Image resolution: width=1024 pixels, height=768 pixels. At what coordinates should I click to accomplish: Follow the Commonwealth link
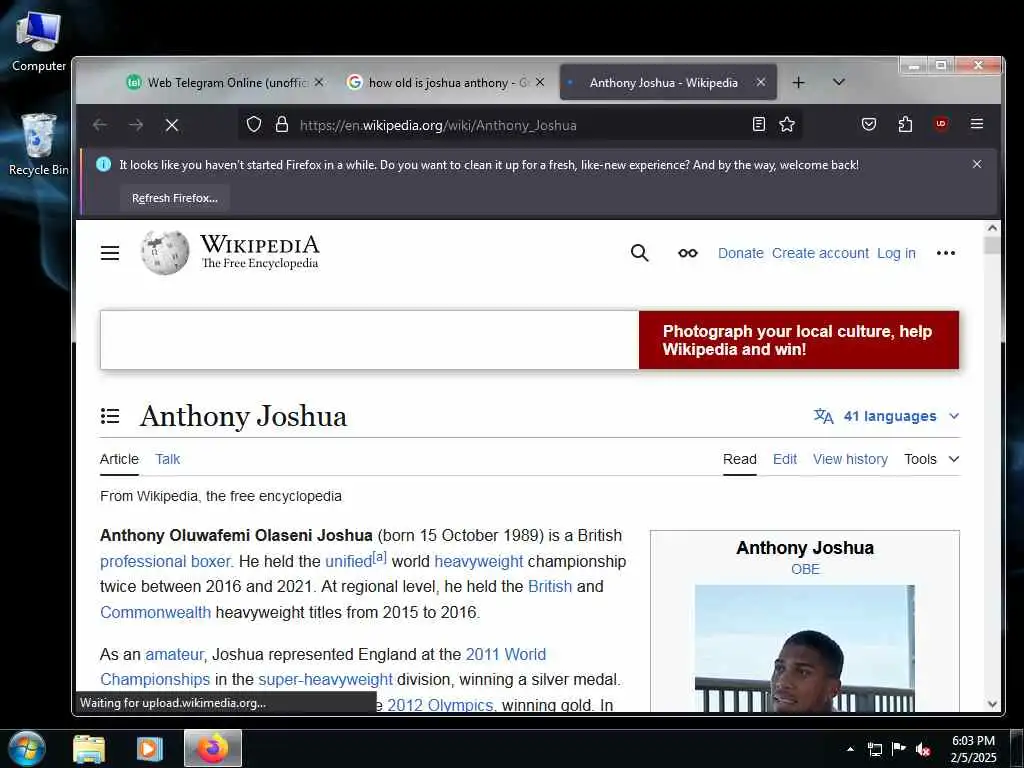pyautogui.click(x=155, y=612)
